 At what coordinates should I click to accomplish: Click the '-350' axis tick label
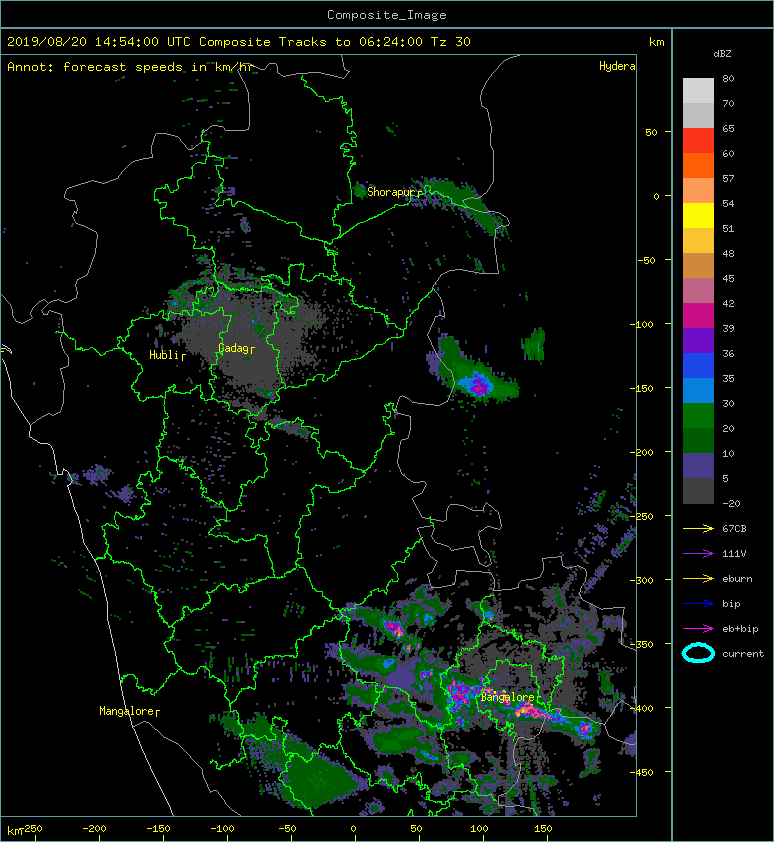[641, 644]
